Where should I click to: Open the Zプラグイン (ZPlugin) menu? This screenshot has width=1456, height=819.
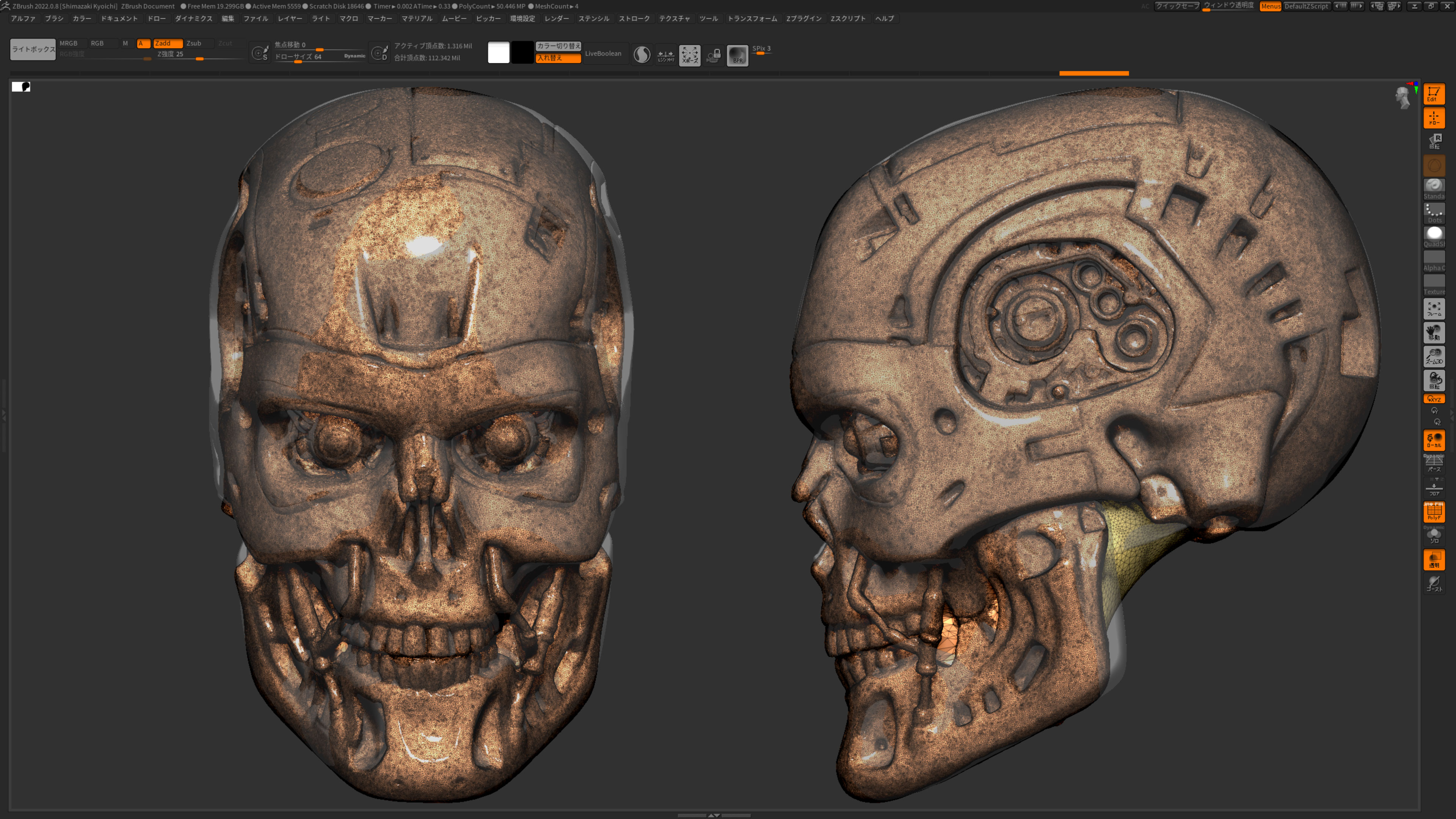(804, 19)
